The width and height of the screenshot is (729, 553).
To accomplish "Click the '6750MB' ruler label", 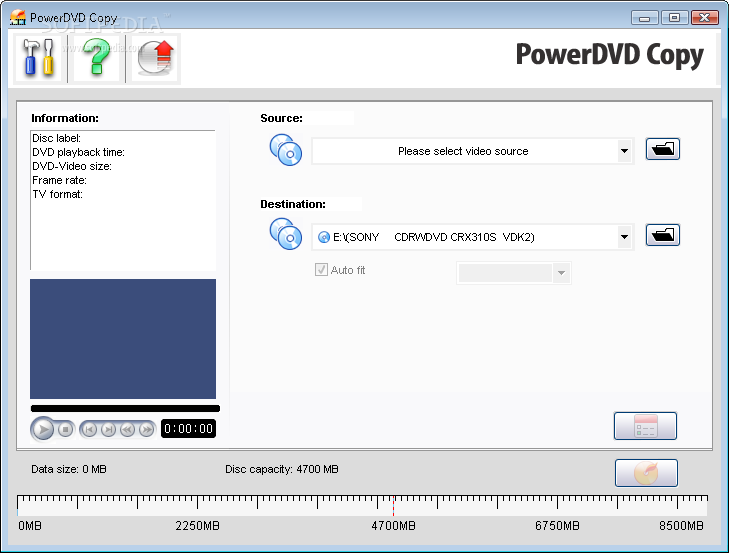I will (557, 526).
